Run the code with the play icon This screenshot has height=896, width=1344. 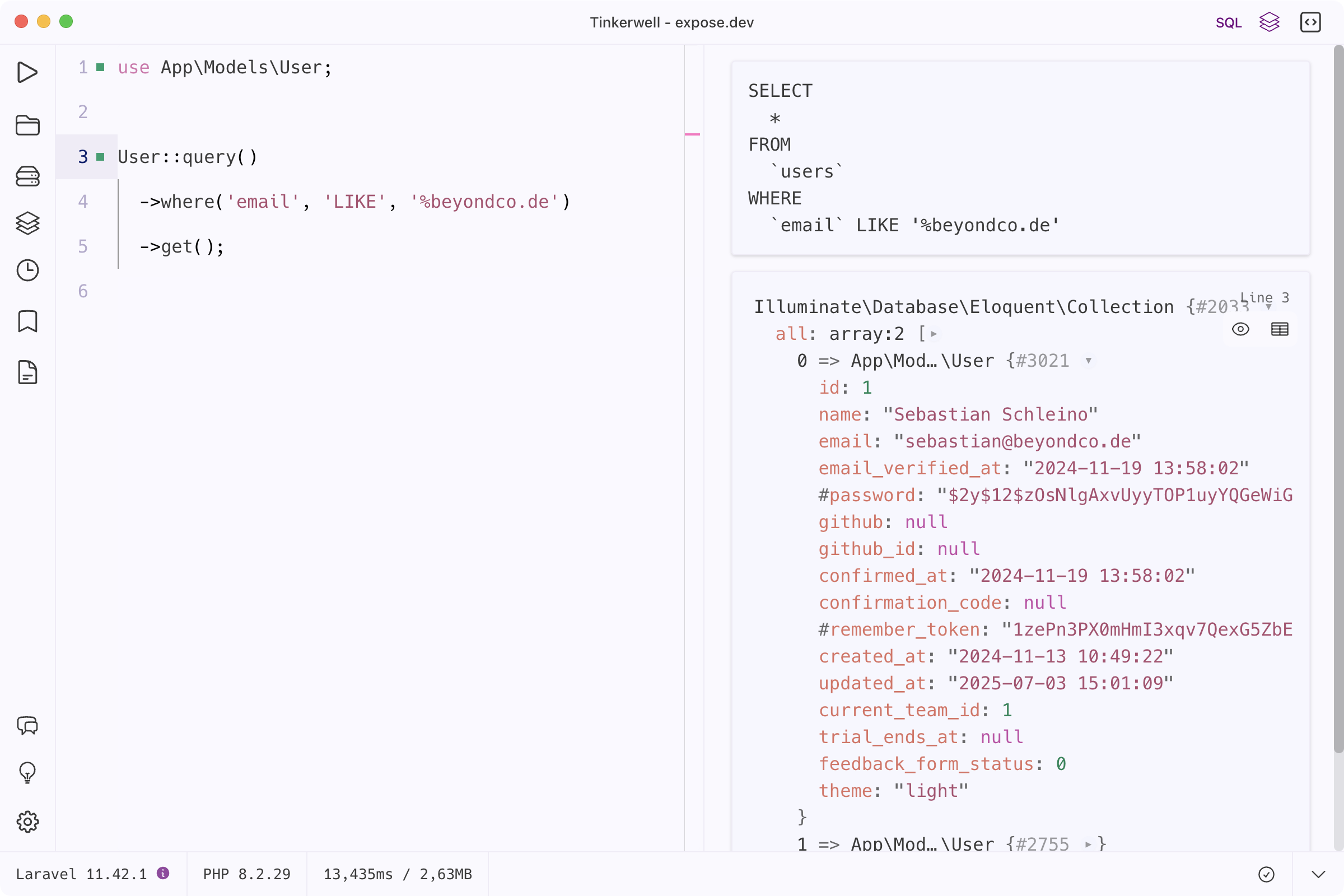[x=27, y=73]
